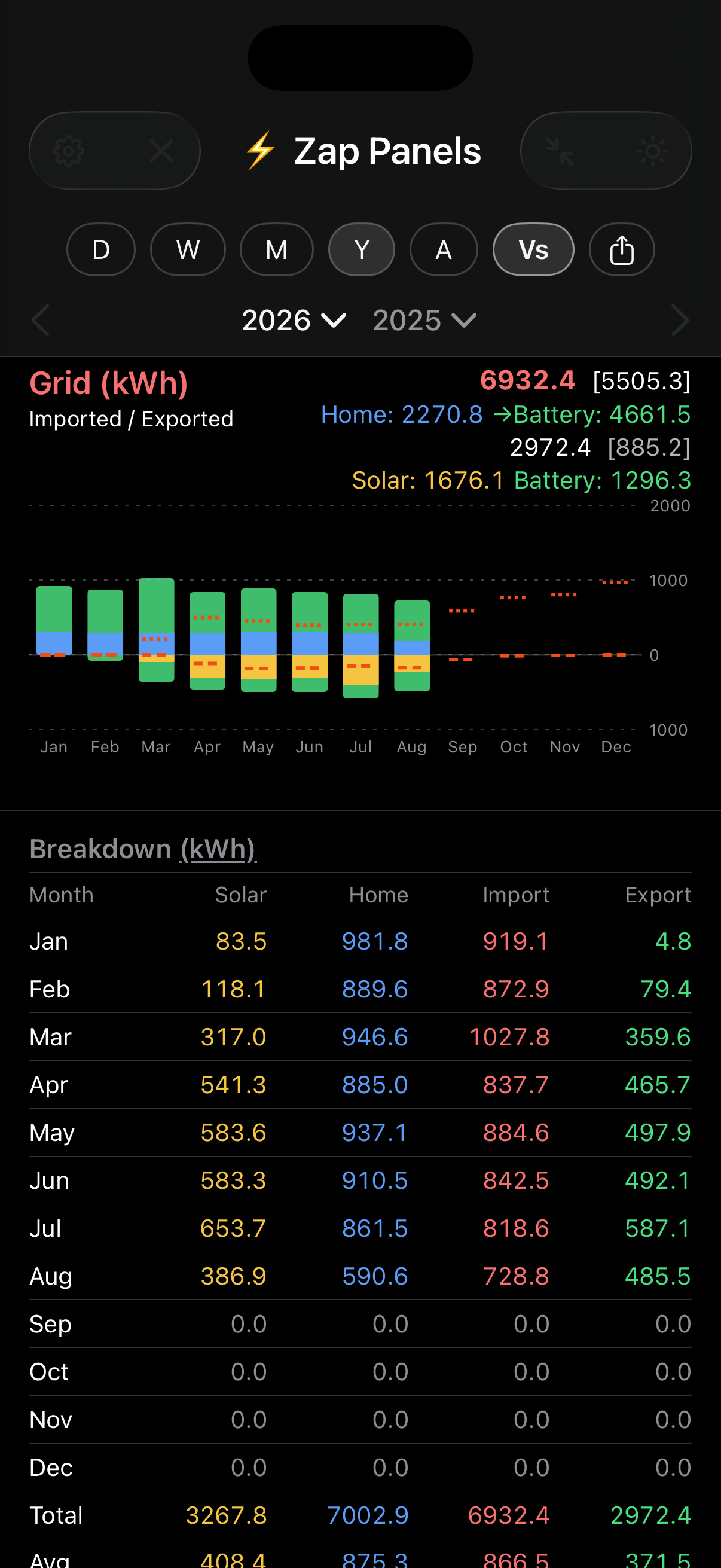Select the Sep row label
This screenshot has width=721, height=1568.
click(x=50, y=1325)
